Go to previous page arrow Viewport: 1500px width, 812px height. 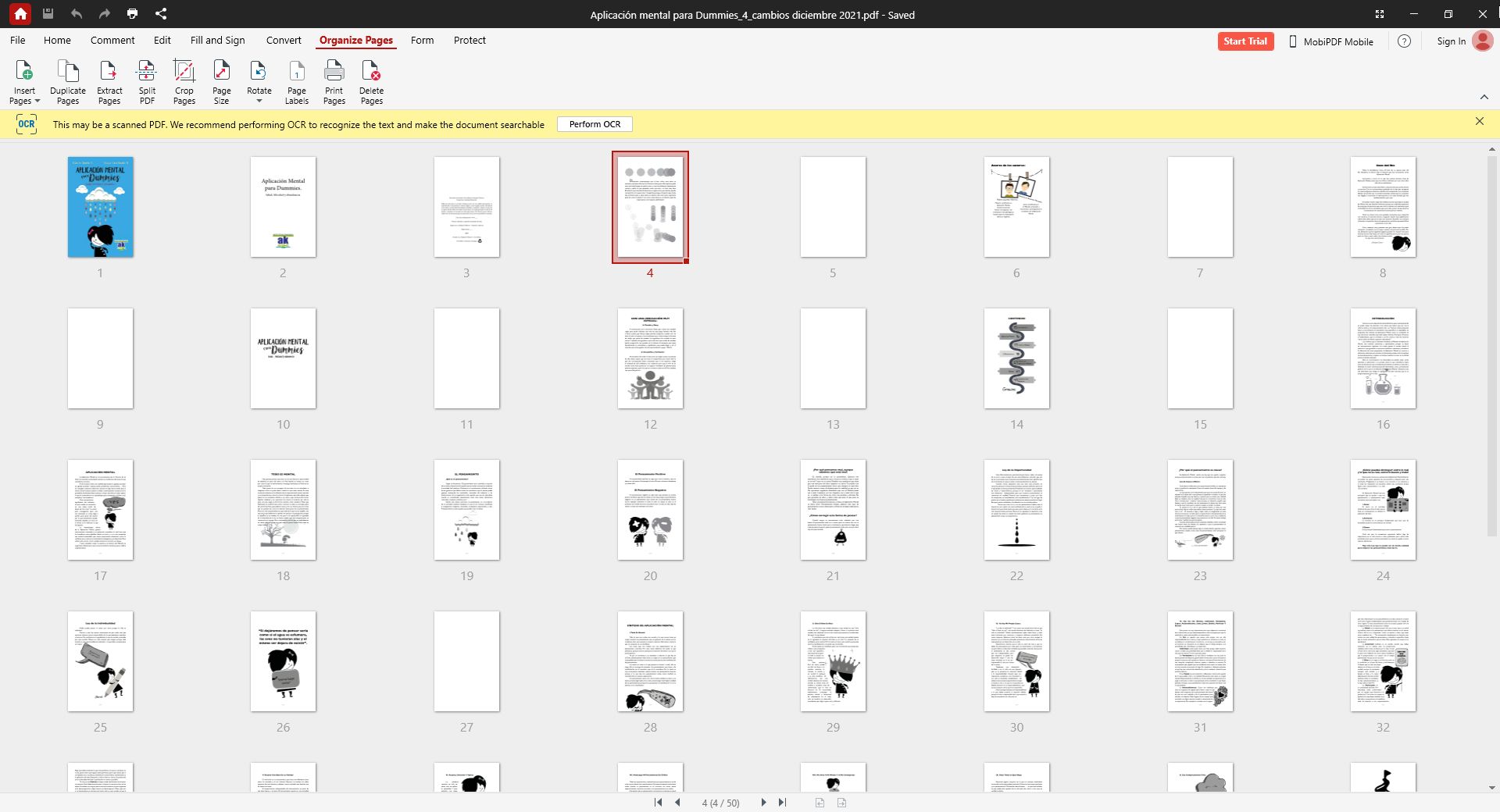point(677,802)
